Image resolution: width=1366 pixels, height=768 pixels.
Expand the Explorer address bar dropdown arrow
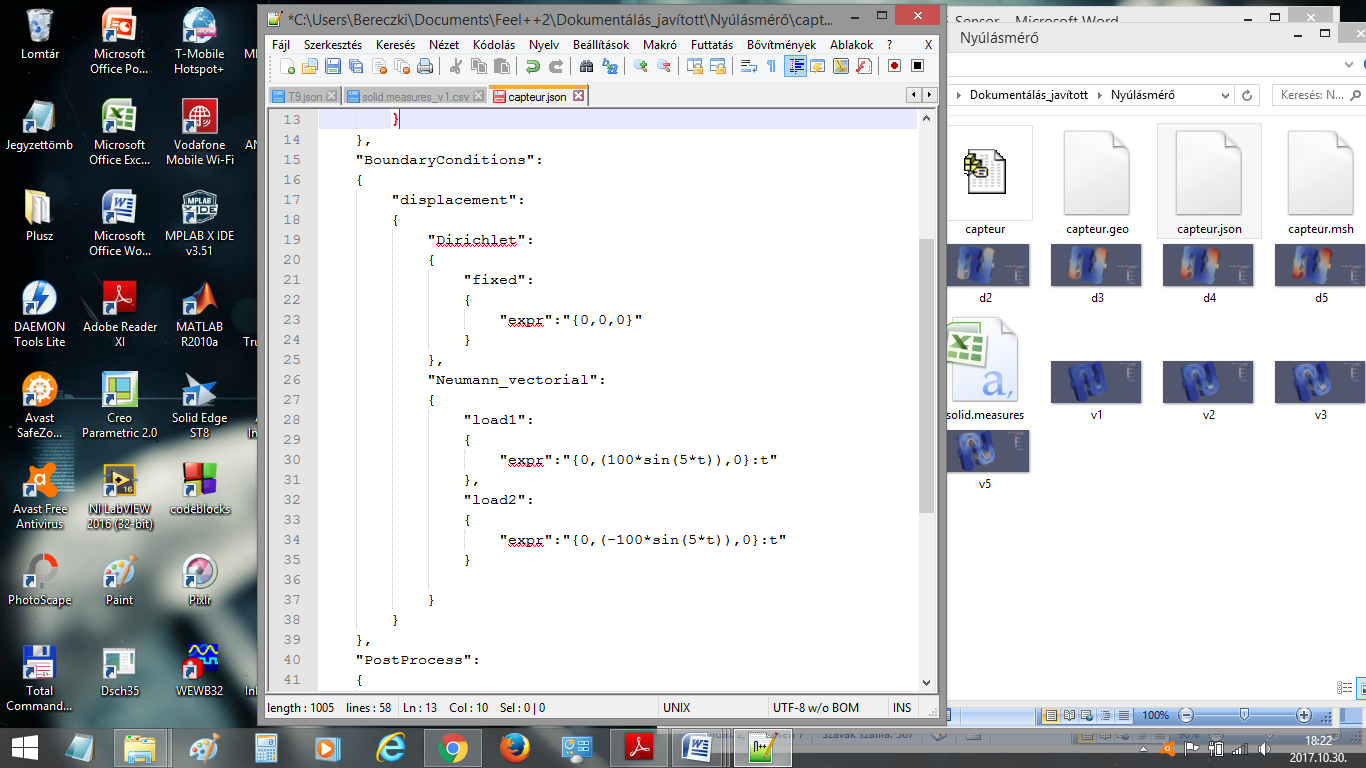(x=1225, y=95)
